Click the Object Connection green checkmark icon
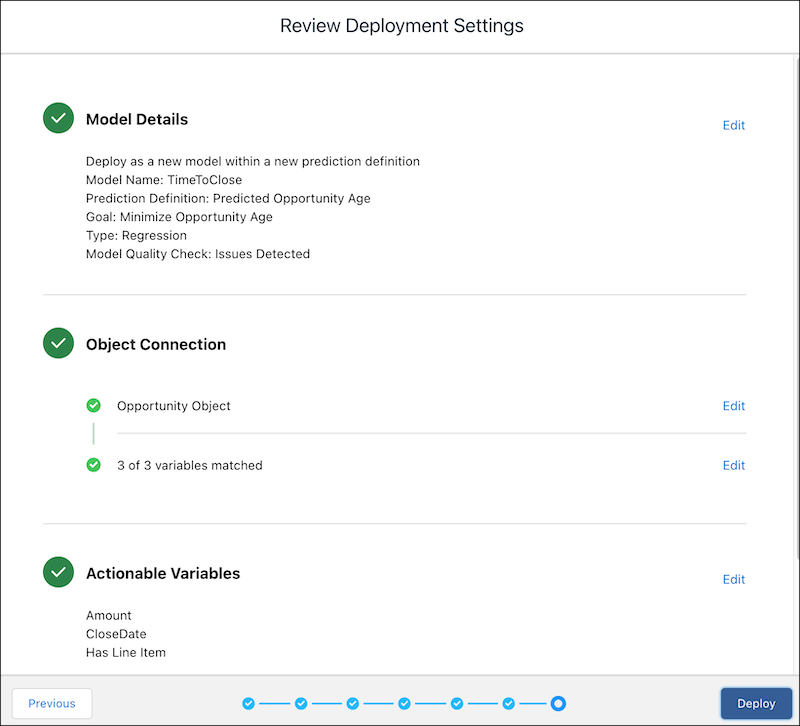The height and width of the screenshot is (726, 800). point(58,343)
